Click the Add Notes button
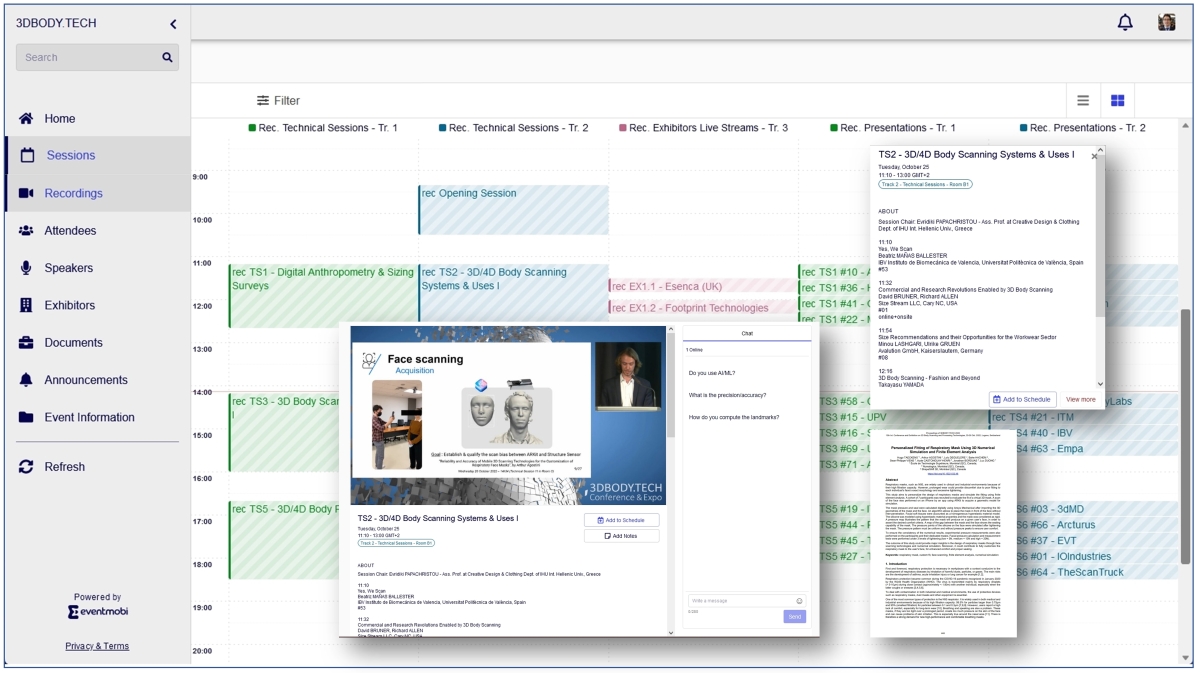 point(621,536)
